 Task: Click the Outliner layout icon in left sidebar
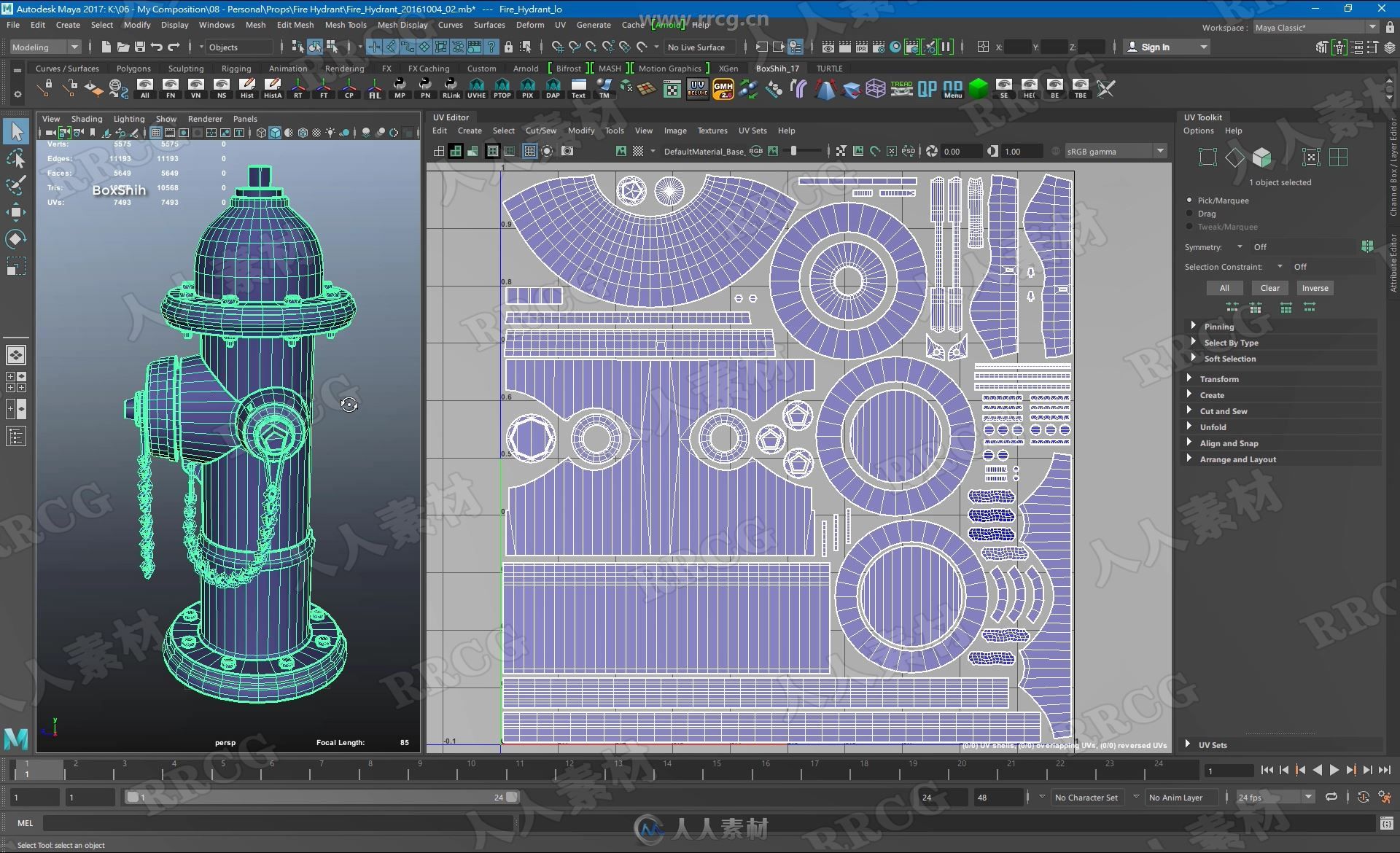pos(16,437)
